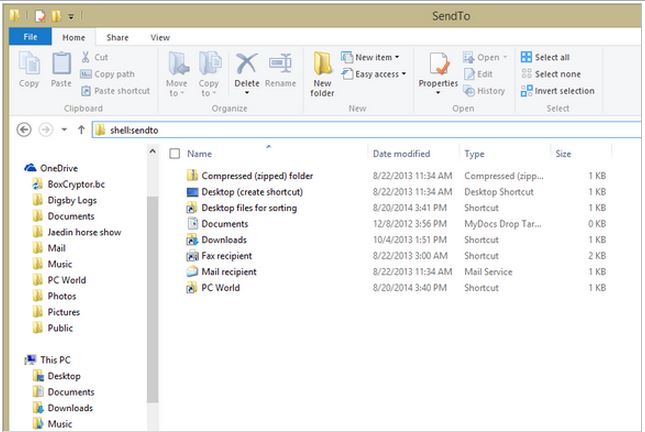Viewport: 645px width, 432px height.
Task: Toggle the select-all checkbox in header
Action: [175, 154]
